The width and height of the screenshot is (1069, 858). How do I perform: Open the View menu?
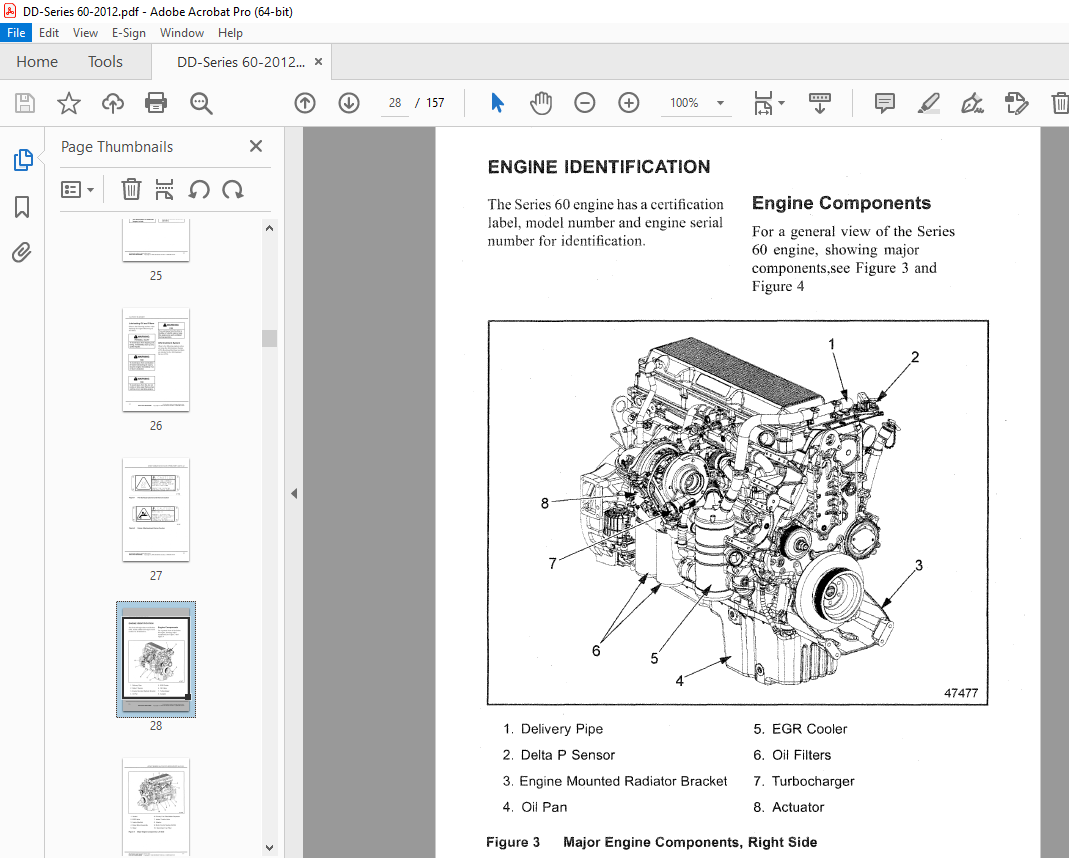pos(85,33)
